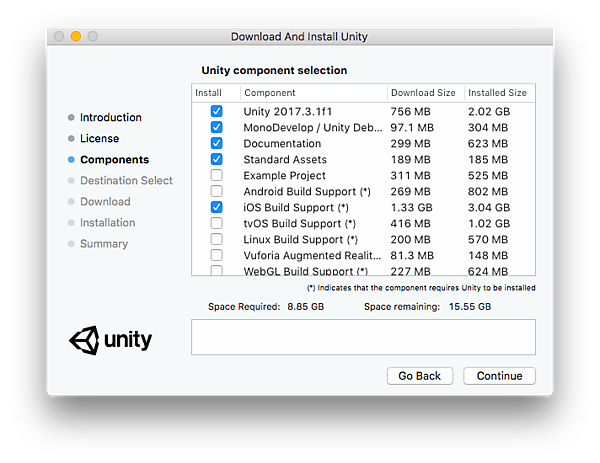Select the Standard Assets component name

pos(285,160)
